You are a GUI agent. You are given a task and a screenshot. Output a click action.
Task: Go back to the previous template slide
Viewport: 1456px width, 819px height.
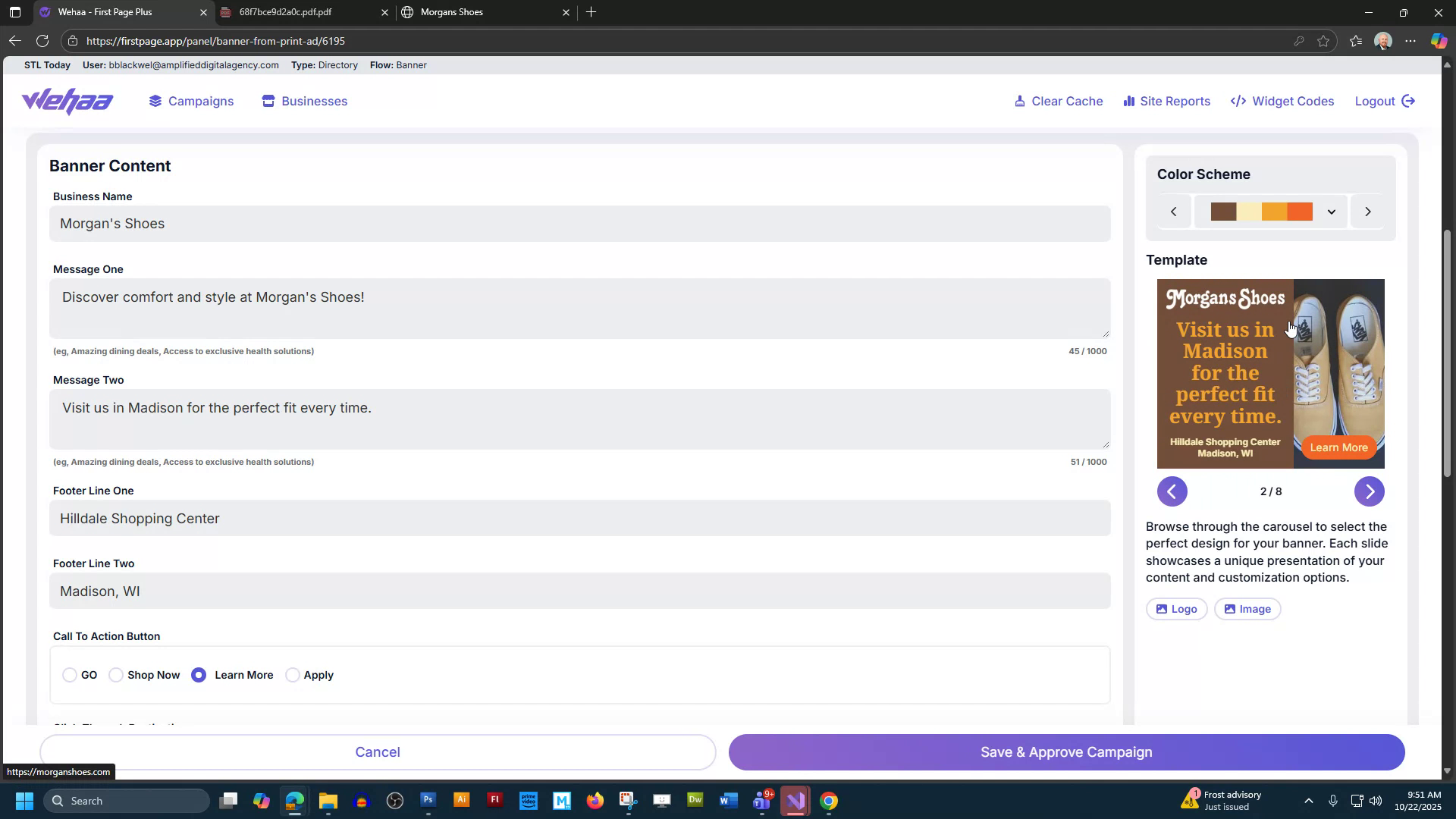pos(1172,491)
